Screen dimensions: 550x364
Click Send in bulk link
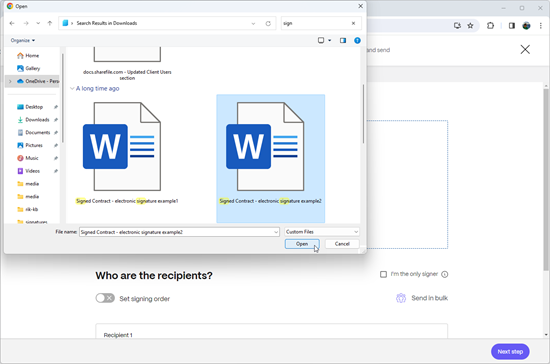pyautogui.click(x=429, y=298)
